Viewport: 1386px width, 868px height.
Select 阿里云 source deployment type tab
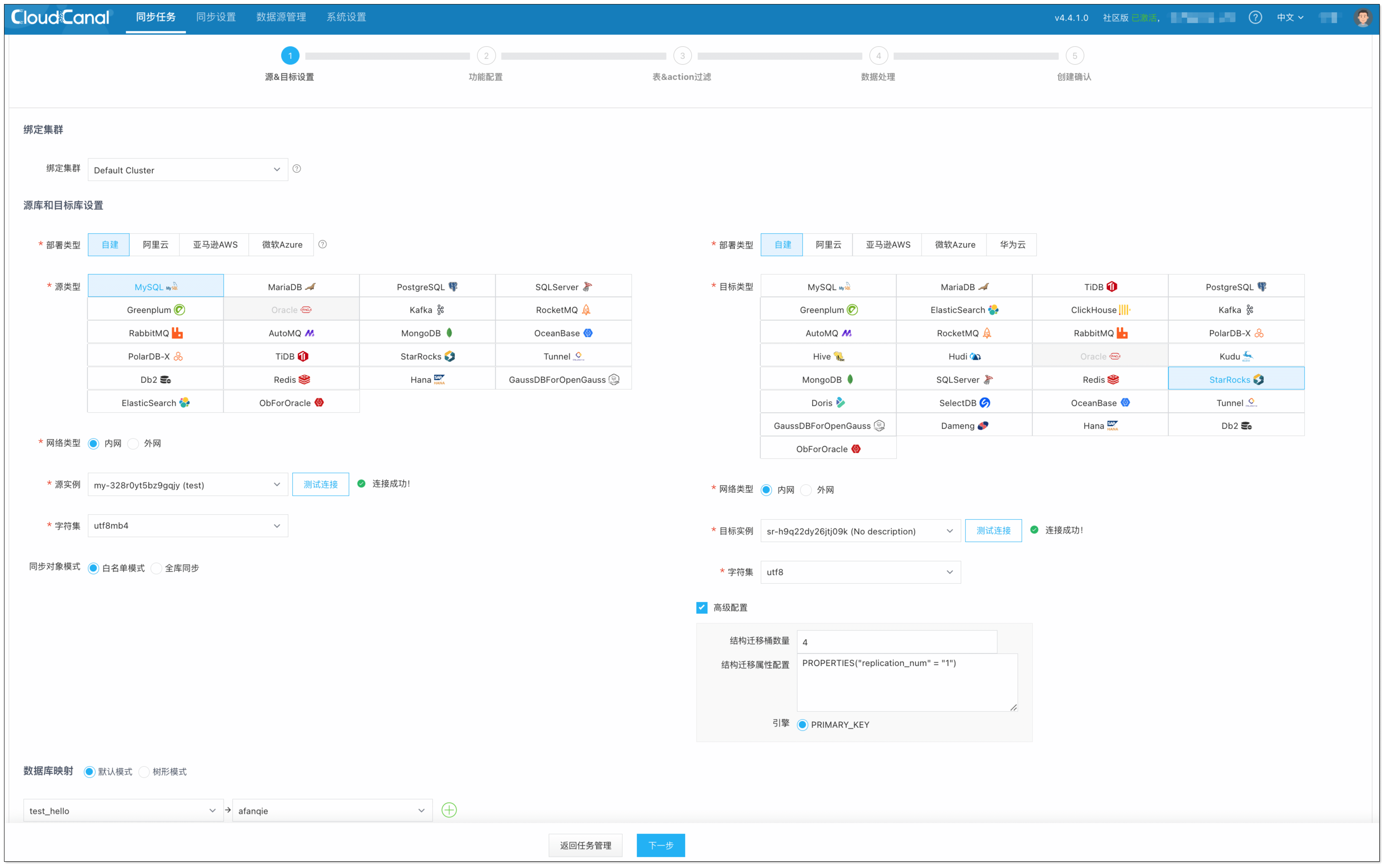pos(155,245)
